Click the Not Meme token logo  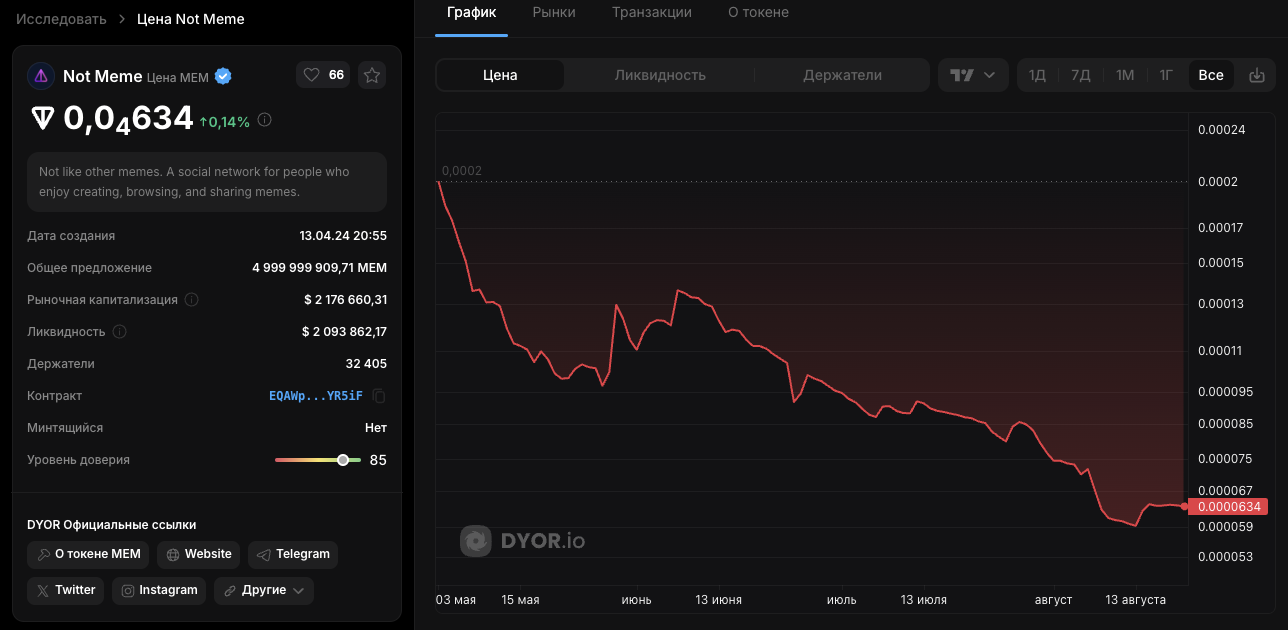point(41,75)
